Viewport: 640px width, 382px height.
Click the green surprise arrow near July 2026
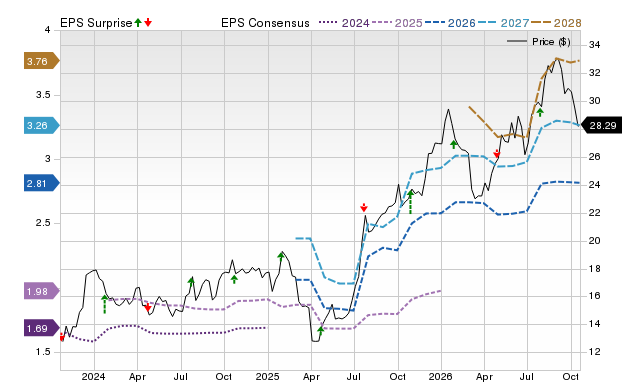540,112
